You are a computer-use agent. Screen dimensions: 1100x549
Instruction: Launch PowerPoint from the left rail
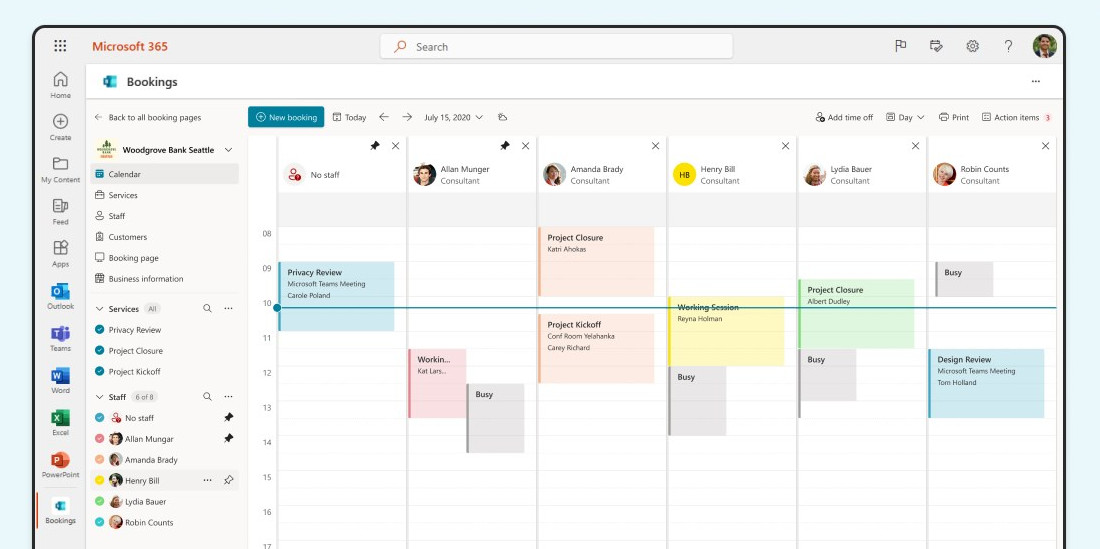(60, 464)
